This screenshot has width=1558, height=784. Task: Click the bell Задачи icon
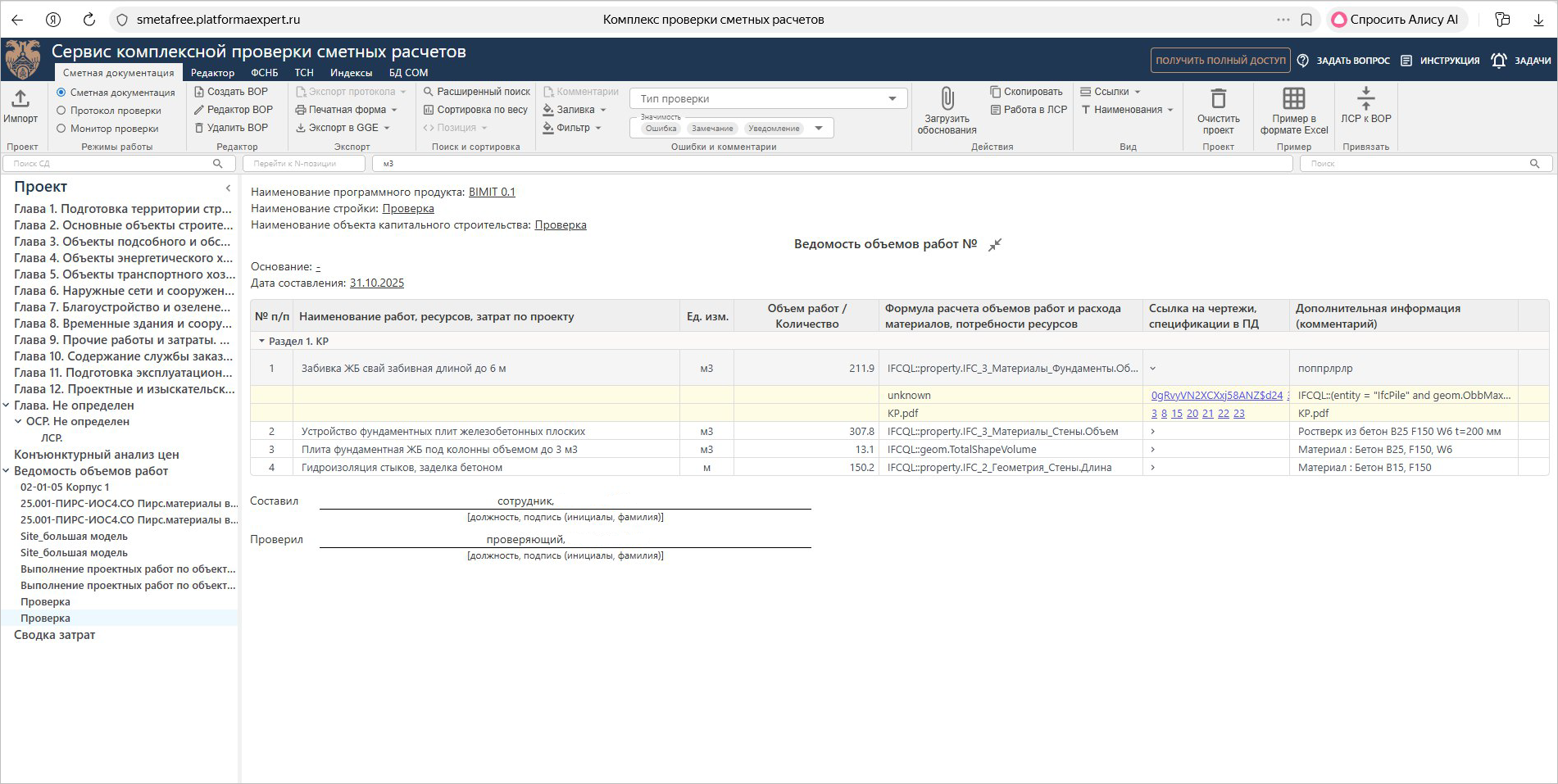1498,61
